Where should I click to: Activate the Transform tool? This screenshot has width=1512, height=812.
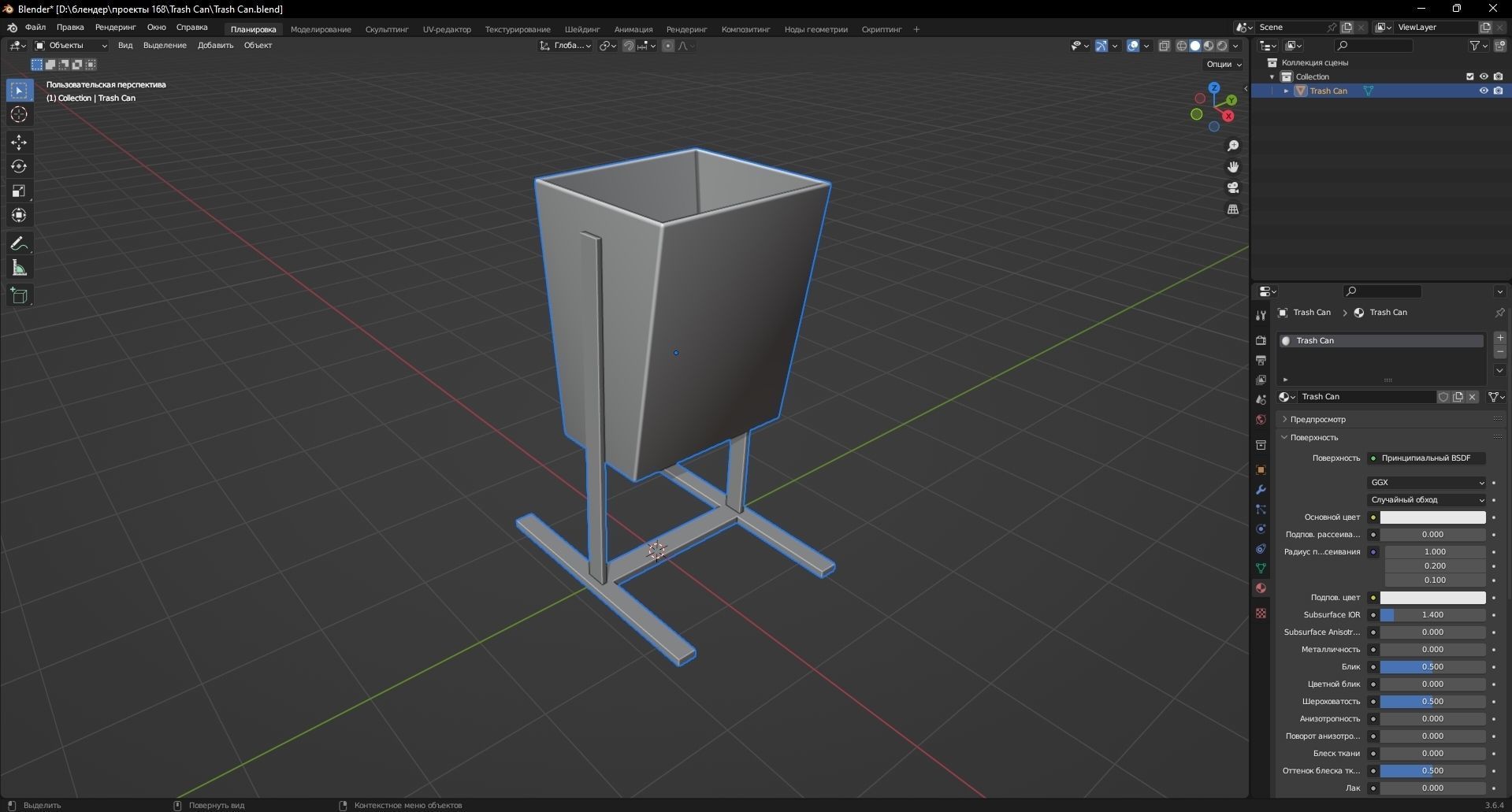coord(19,216)
